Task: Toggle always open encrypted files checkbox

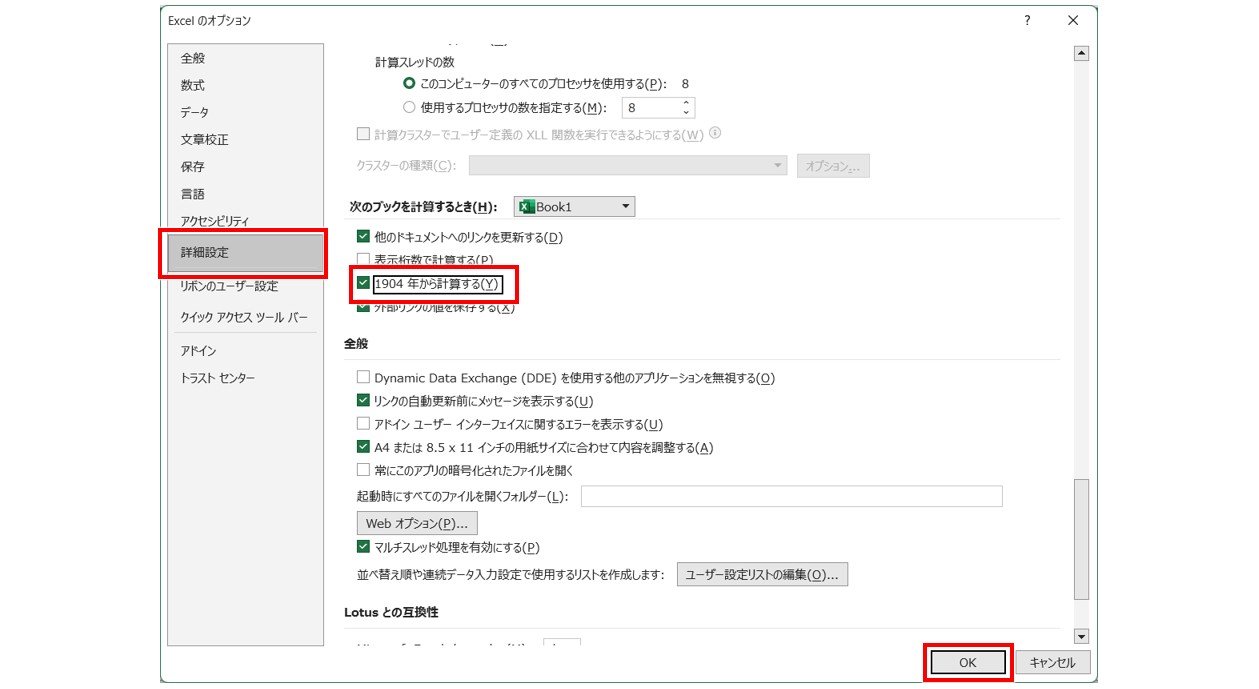Action: coord(363,470)
